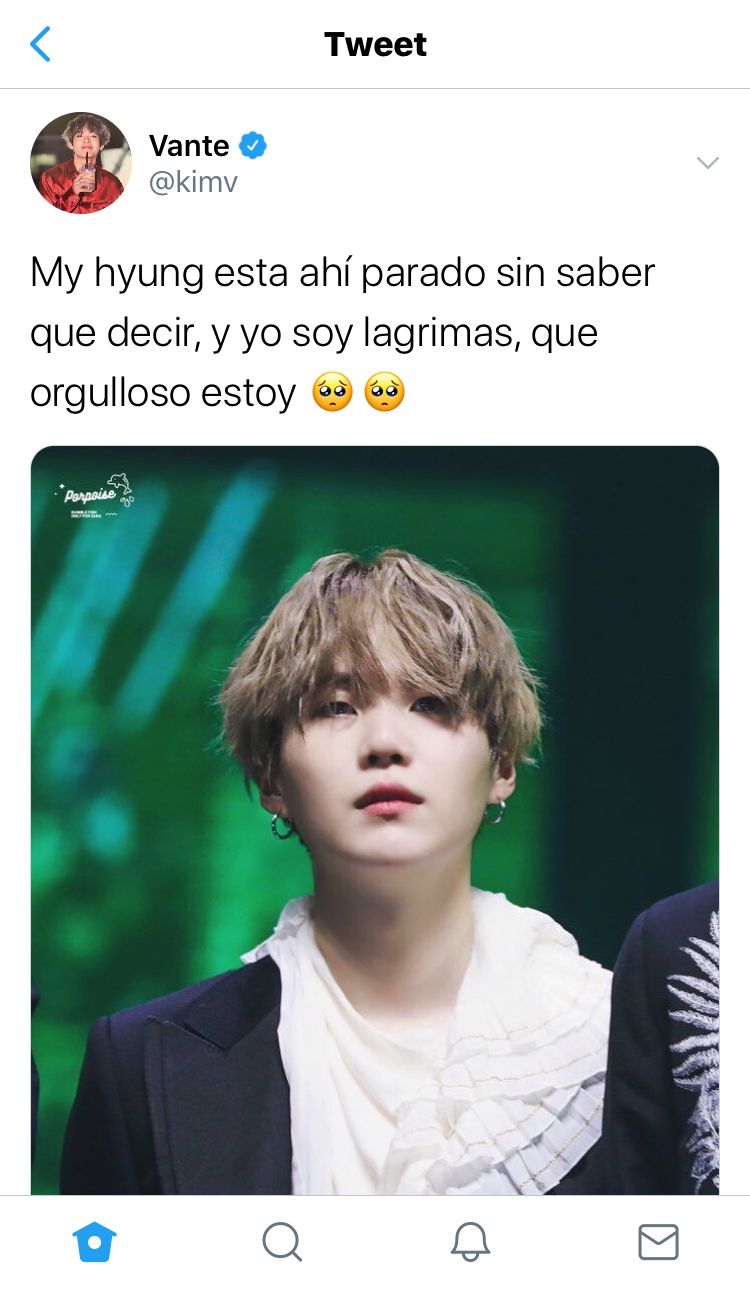The height and width of the screenshot is (1294, 750).
Task: Tap the @kimv handle
Action: coord(193,183)
